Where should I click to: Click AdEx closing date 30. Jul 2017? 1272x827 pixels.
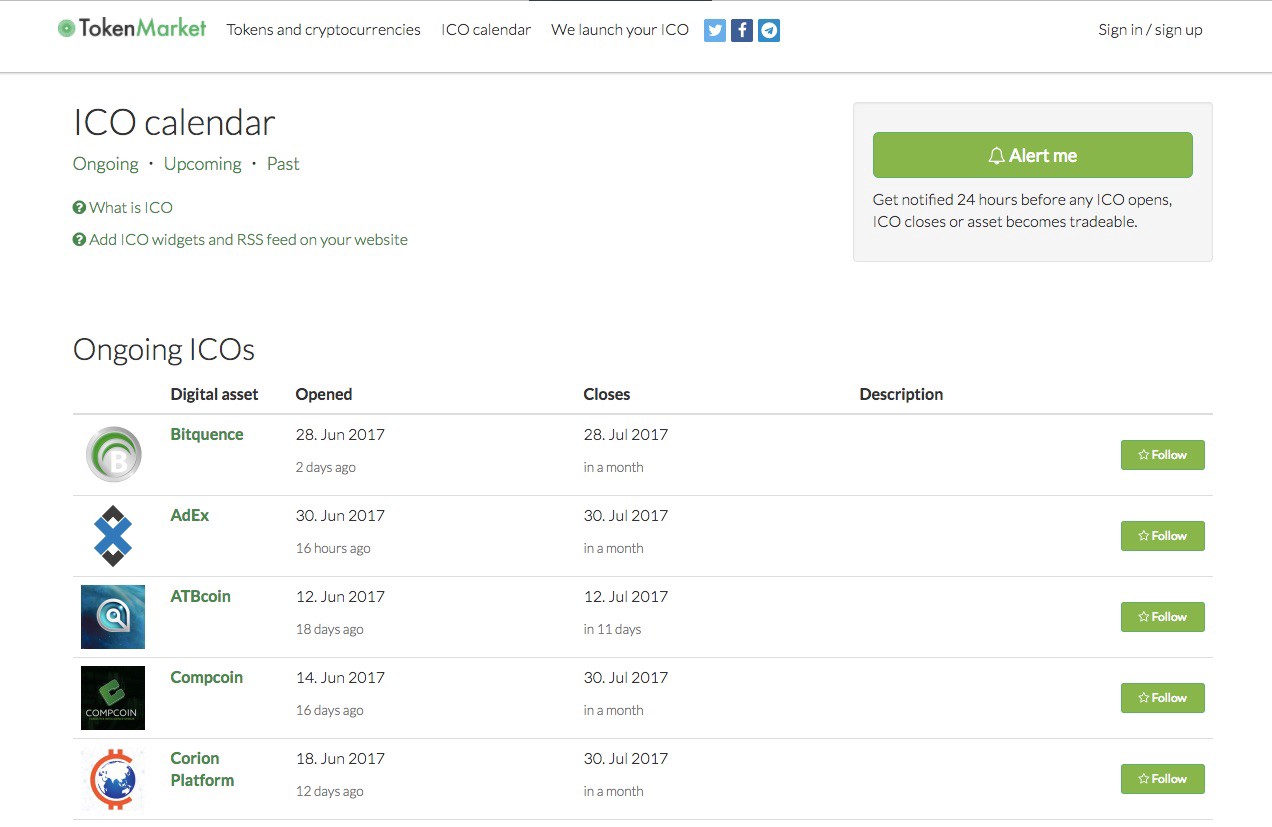626,516
